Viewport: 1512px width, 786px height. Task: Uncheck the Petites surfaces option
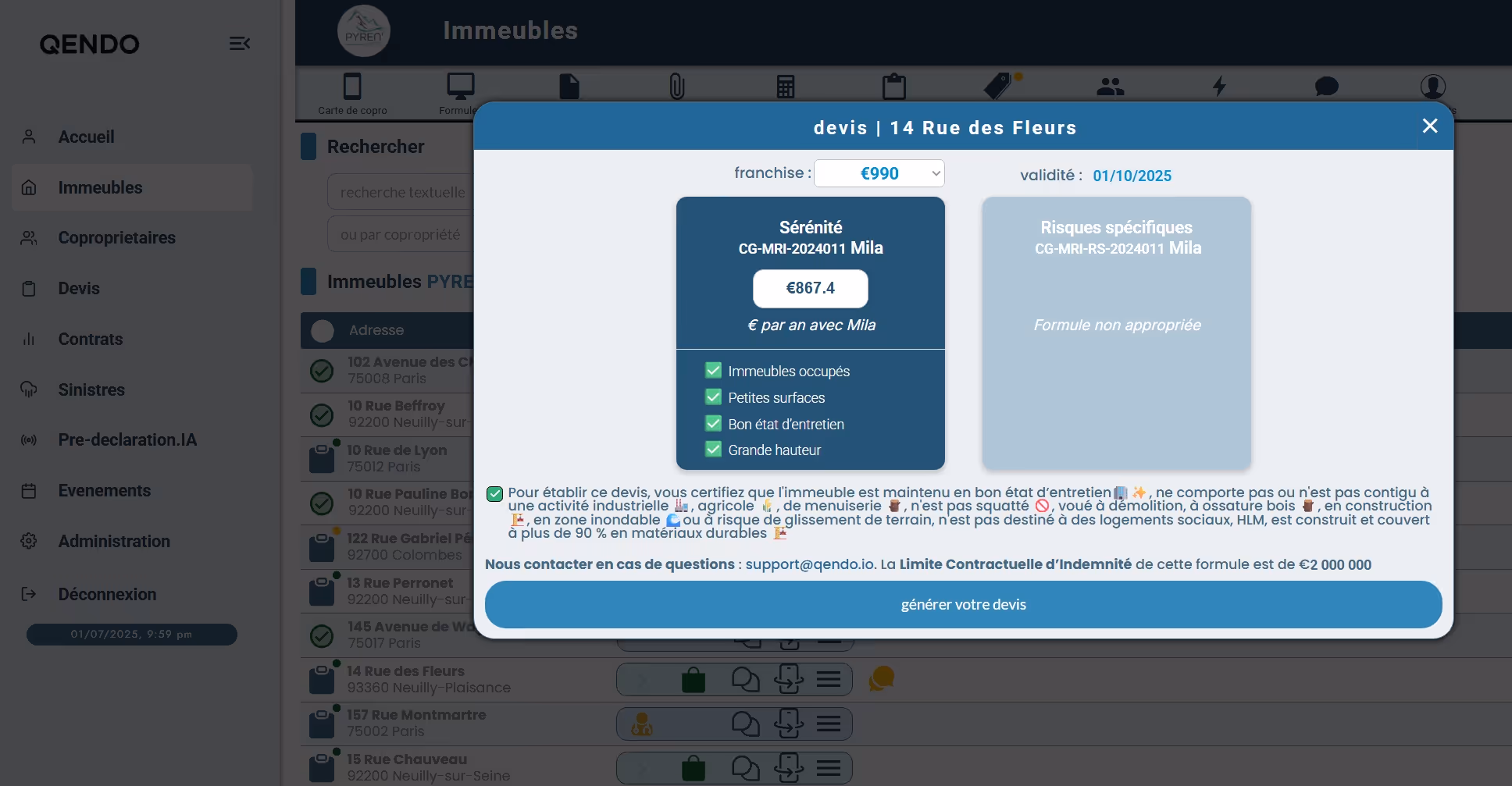point(713,397)
